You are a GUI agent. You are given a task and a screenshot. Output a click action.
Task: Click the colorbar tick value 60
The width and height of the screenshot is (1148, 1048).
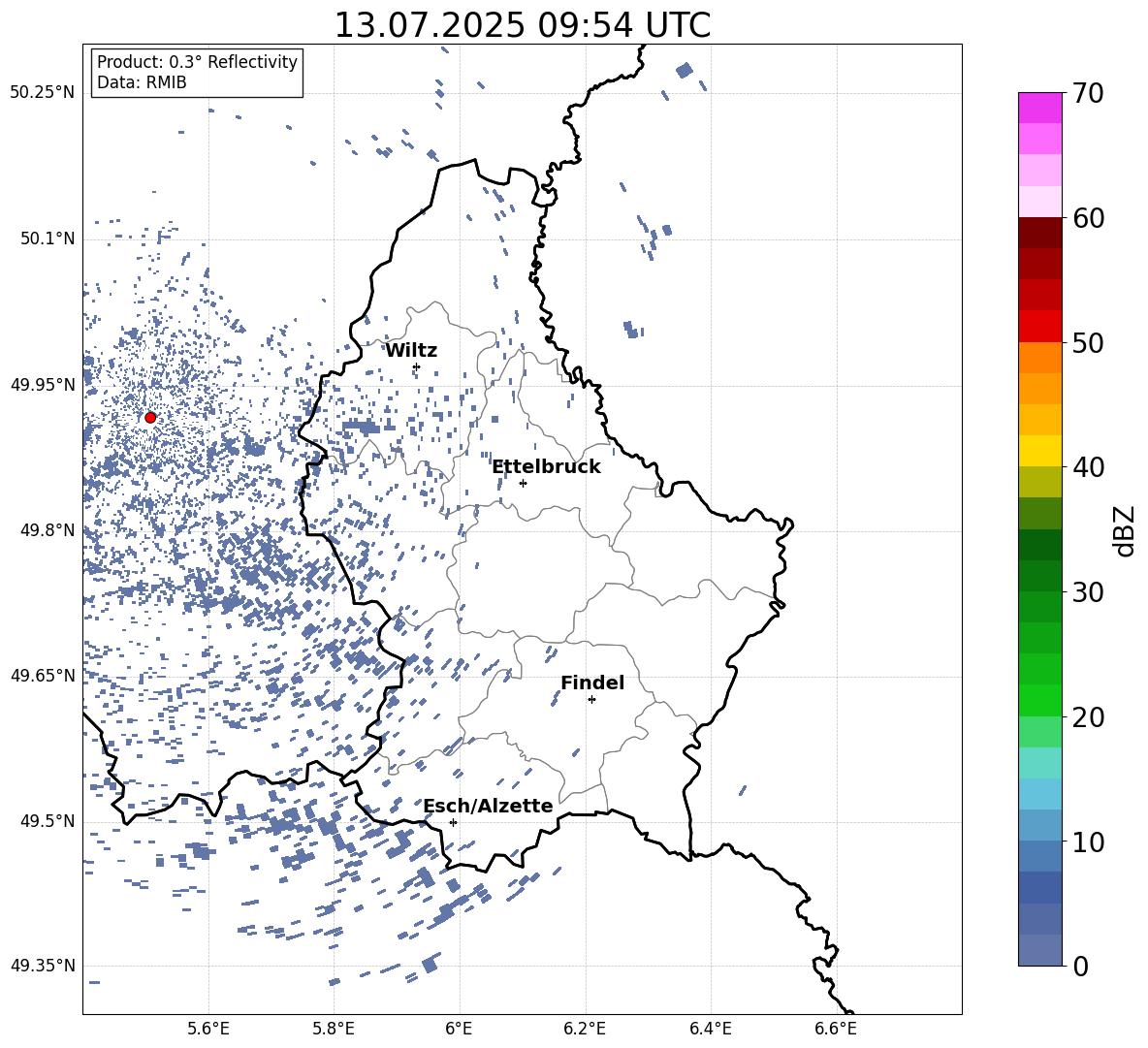(x=1089, y=218)
